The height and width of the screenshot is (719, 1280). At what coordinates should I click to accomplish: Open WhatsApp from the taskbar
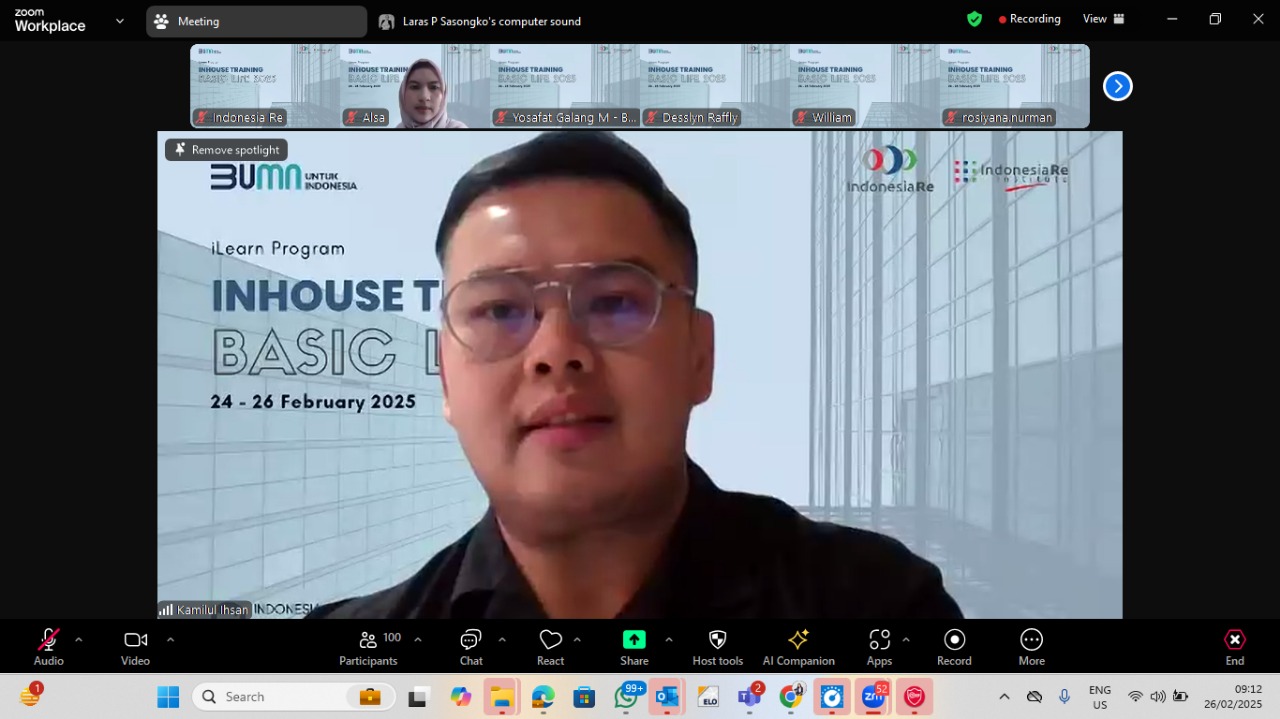pyautogui.click(x=627, y=696)
